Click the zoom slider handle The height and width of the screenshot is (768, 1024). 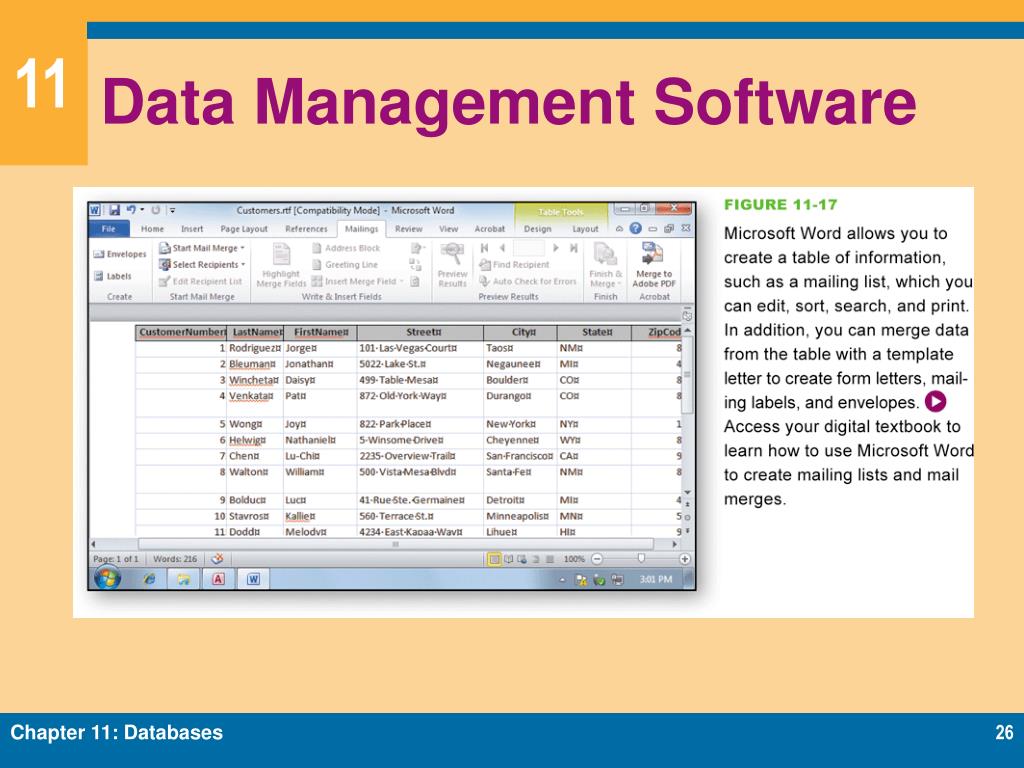pos(641,558)
